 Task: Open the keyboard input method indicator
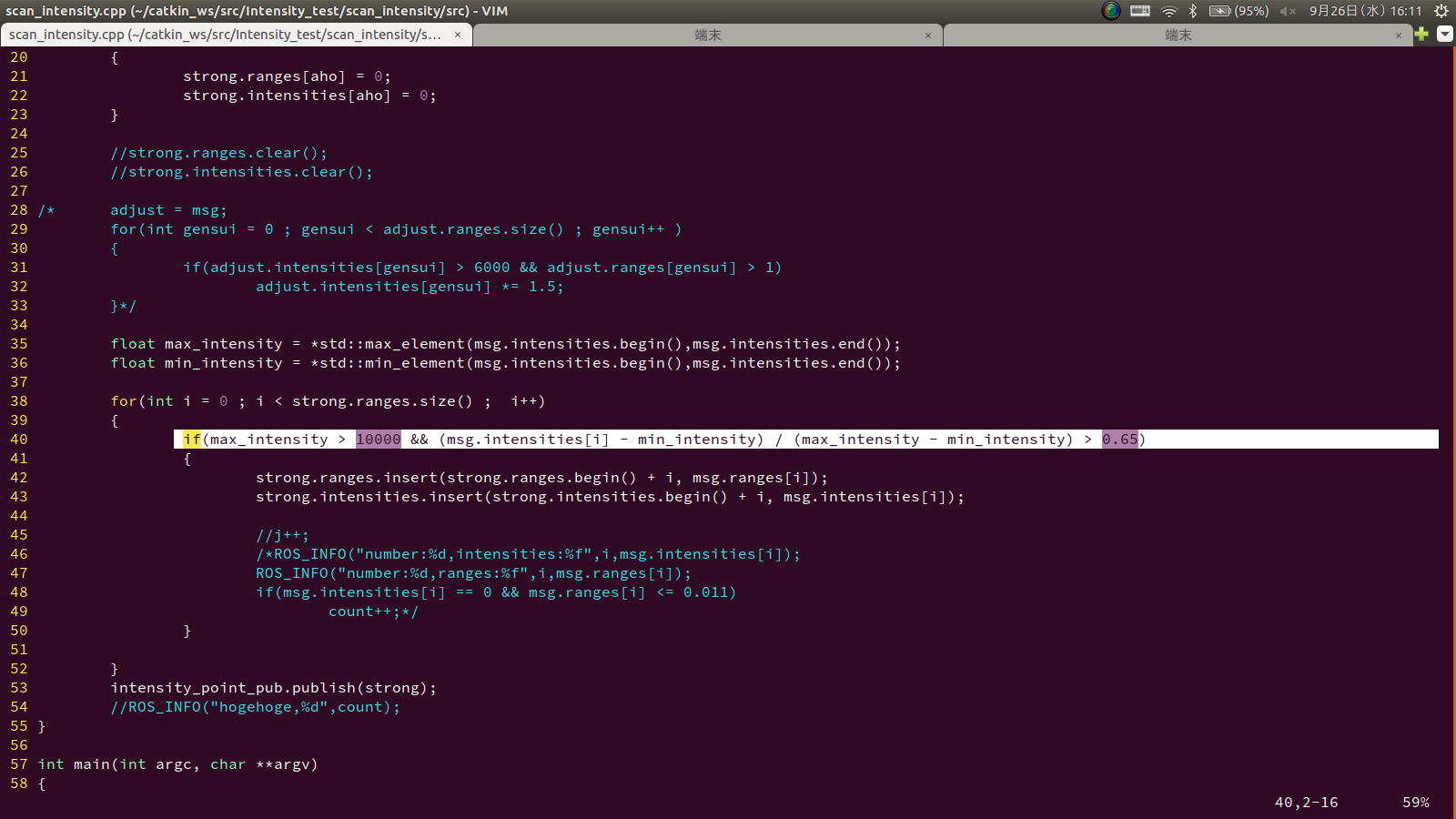coord(1139,11)
